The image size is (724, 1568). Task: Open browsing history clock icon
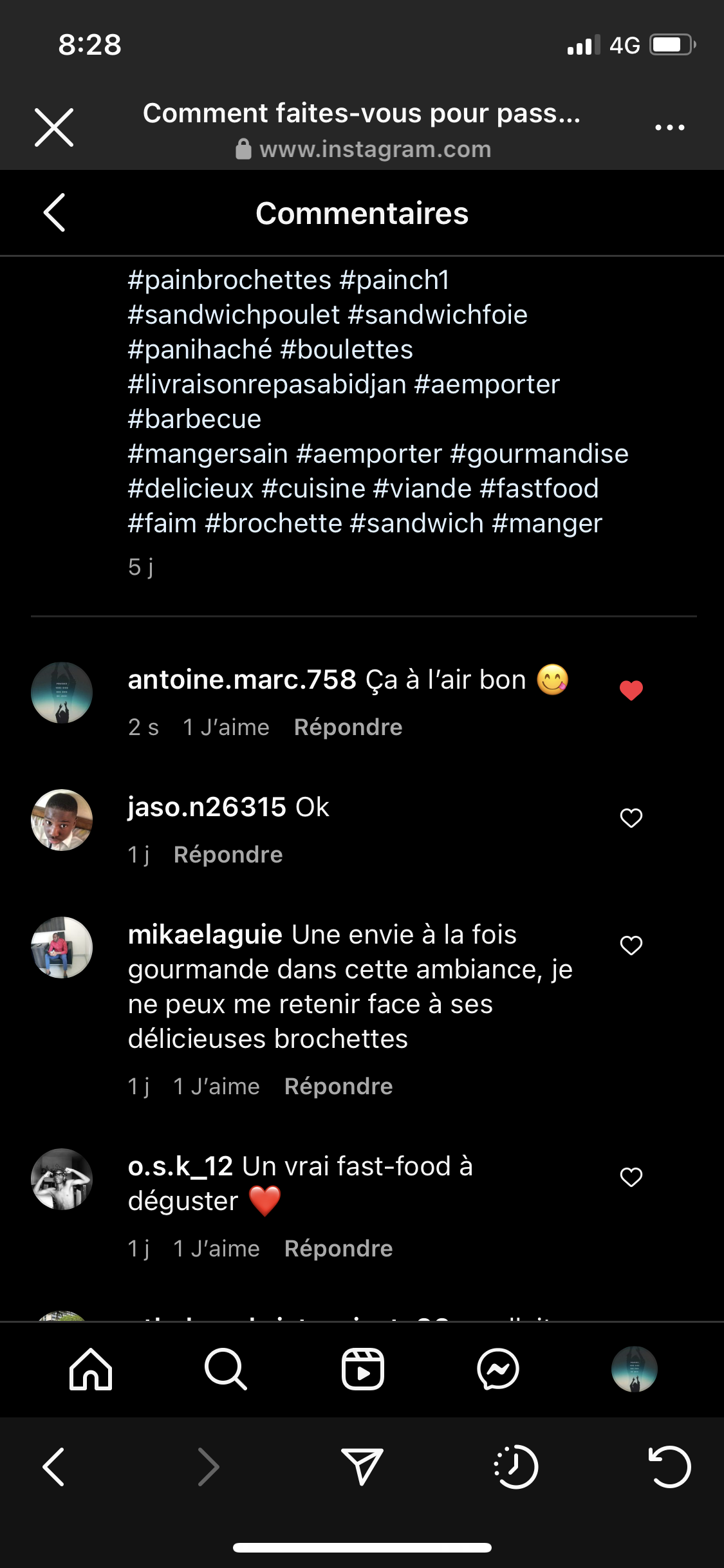click(516, 1467)
